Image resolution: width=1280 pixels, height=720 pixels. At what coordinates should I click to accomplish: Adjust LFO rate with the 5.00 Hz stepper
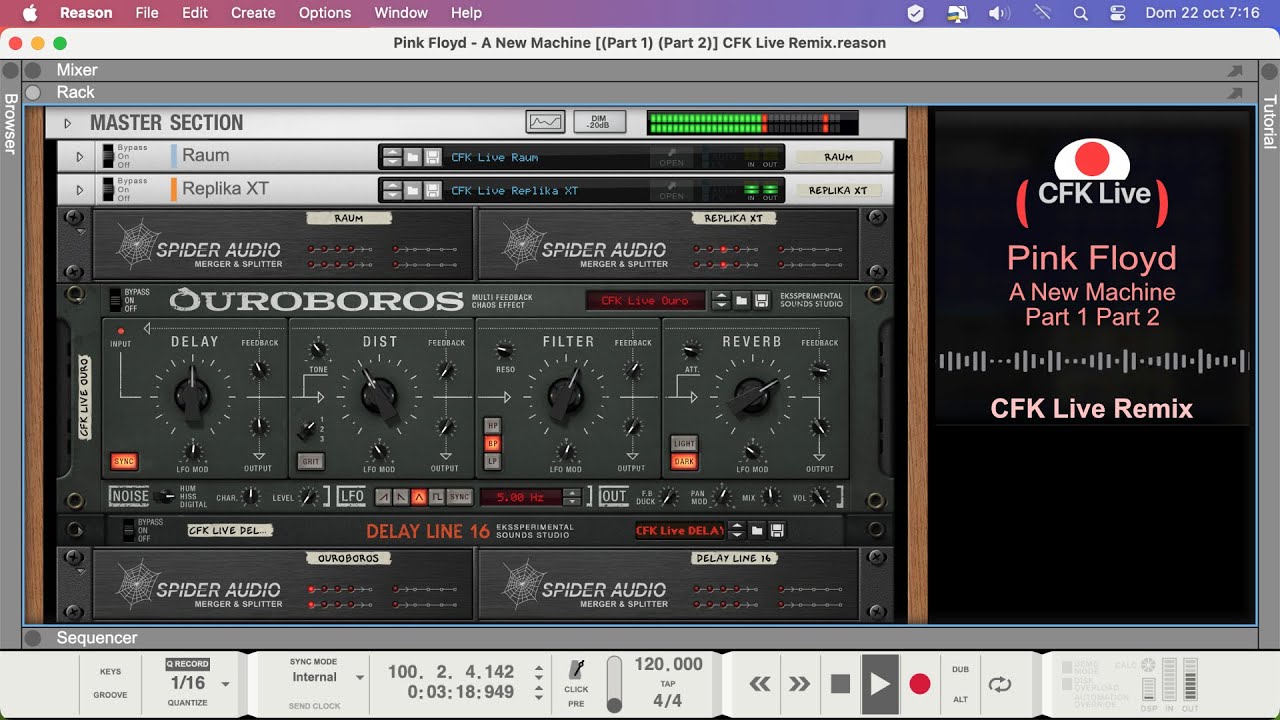pyautogui.click(x=572, y=496)
